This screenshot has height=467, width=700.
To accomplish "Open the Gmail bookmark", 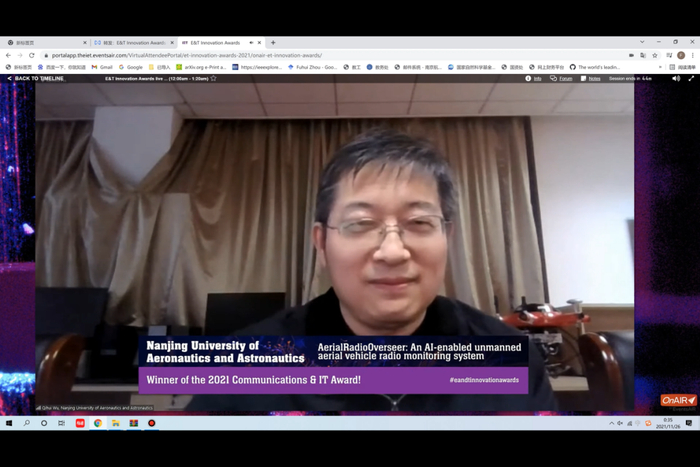I will pyautogui.click(x=102, y=67).
